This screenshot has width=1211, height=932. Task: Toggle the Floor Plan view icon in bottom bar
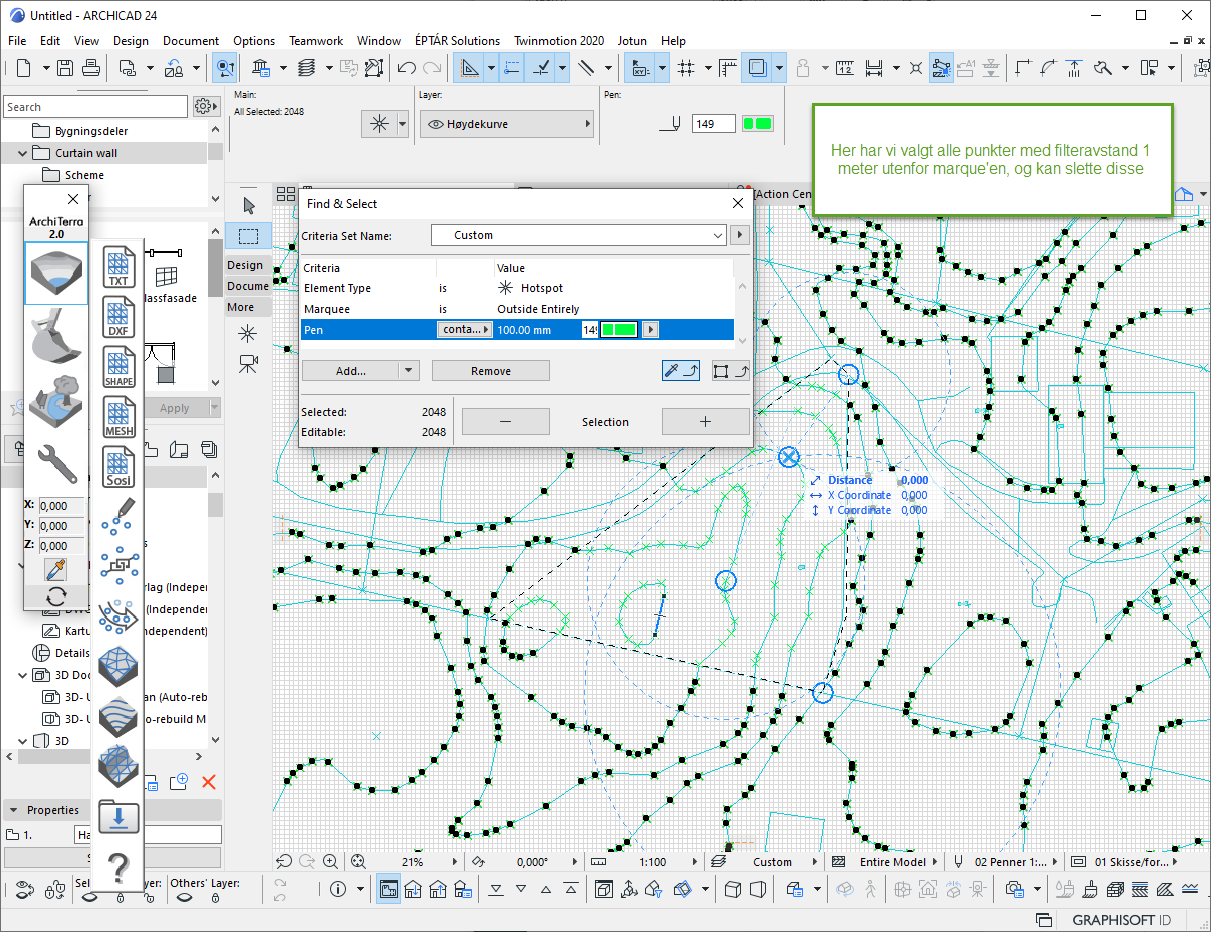(389, 889)
